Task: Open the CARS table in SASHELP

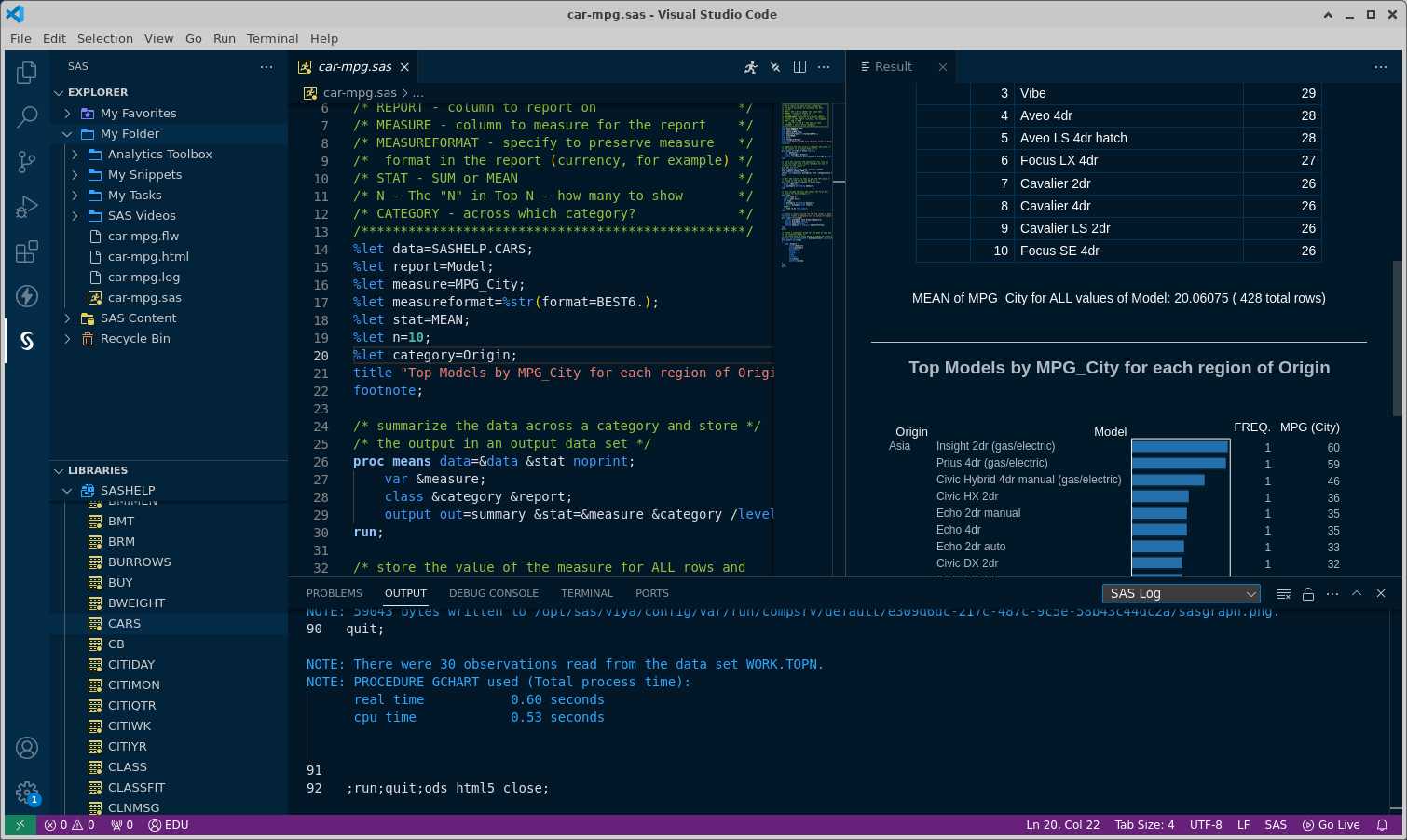Action: (x=124, y=624)
